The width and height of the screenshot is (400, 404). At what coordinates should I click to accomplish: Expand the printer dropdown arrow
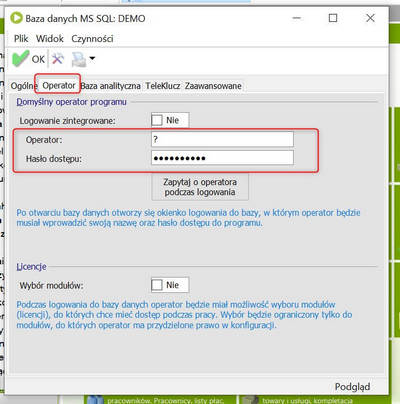[92, 59]
